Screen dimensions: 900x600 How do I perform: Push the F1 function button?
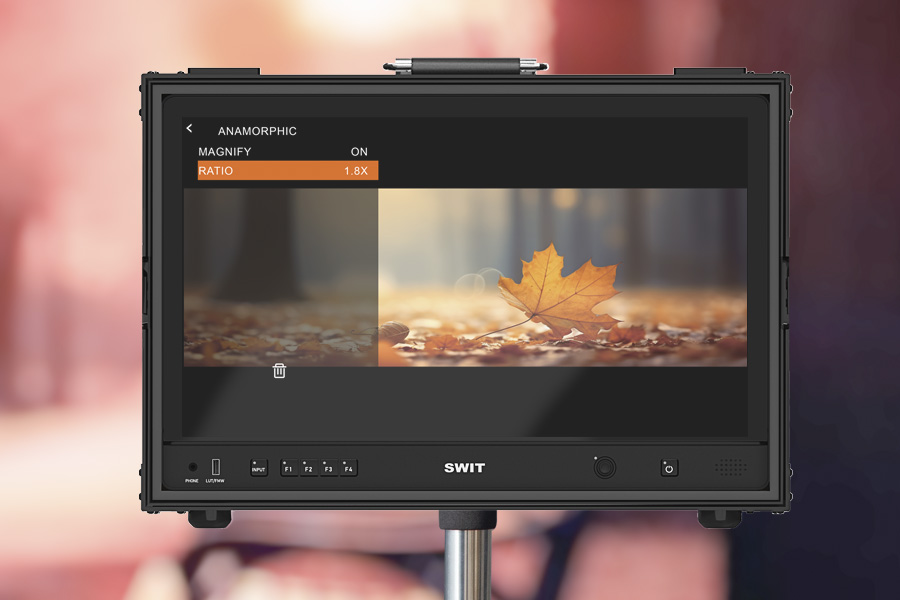[289, 468]
